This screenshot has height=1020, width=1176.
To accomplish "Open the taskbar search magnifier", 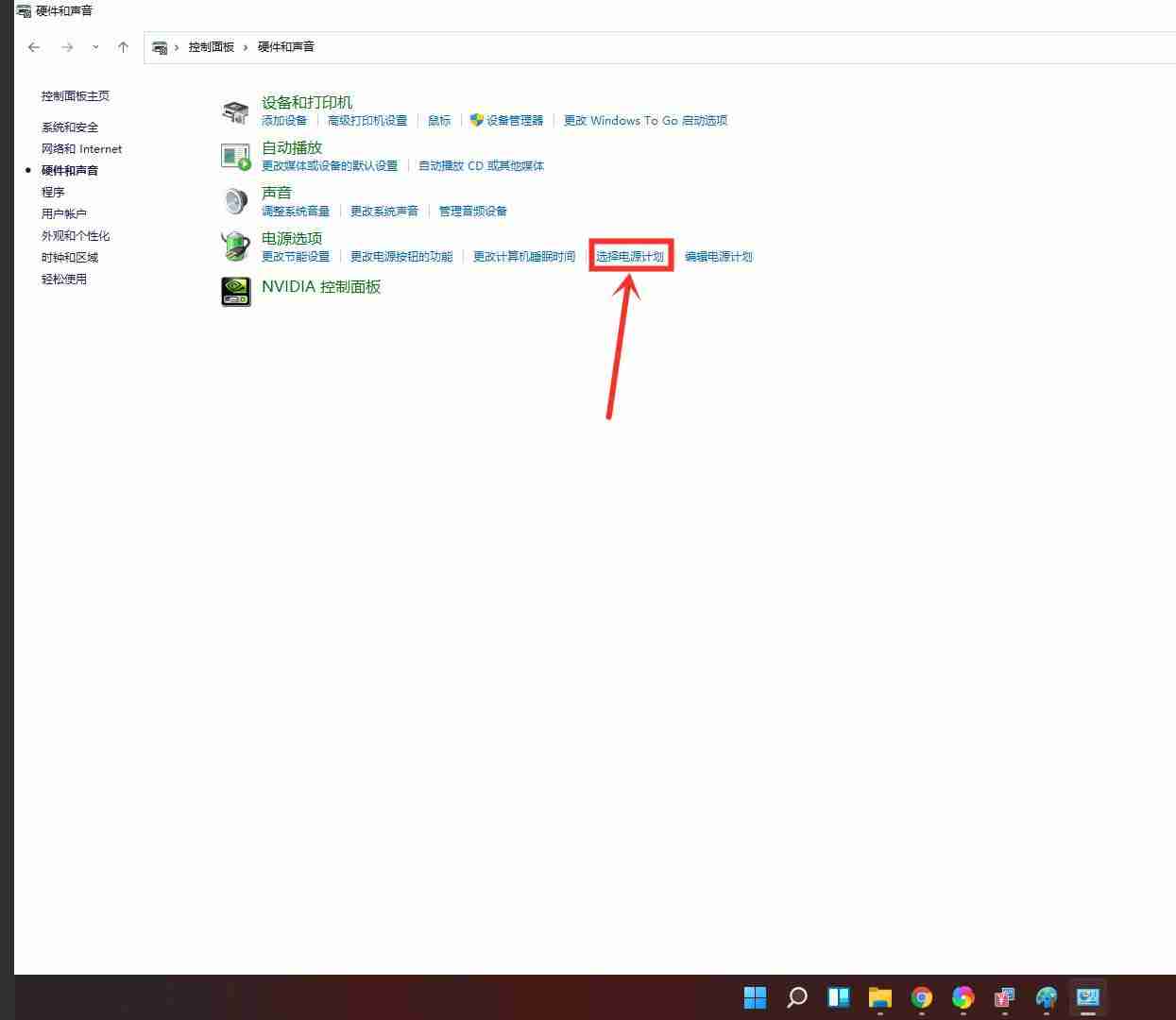I will point(796,997).
